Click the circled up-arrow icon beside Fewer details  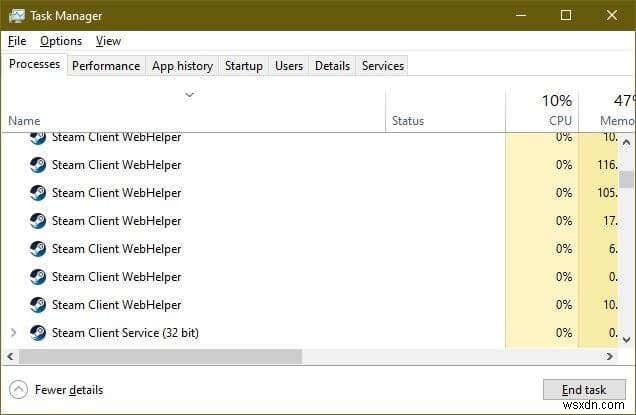[18, 390]
